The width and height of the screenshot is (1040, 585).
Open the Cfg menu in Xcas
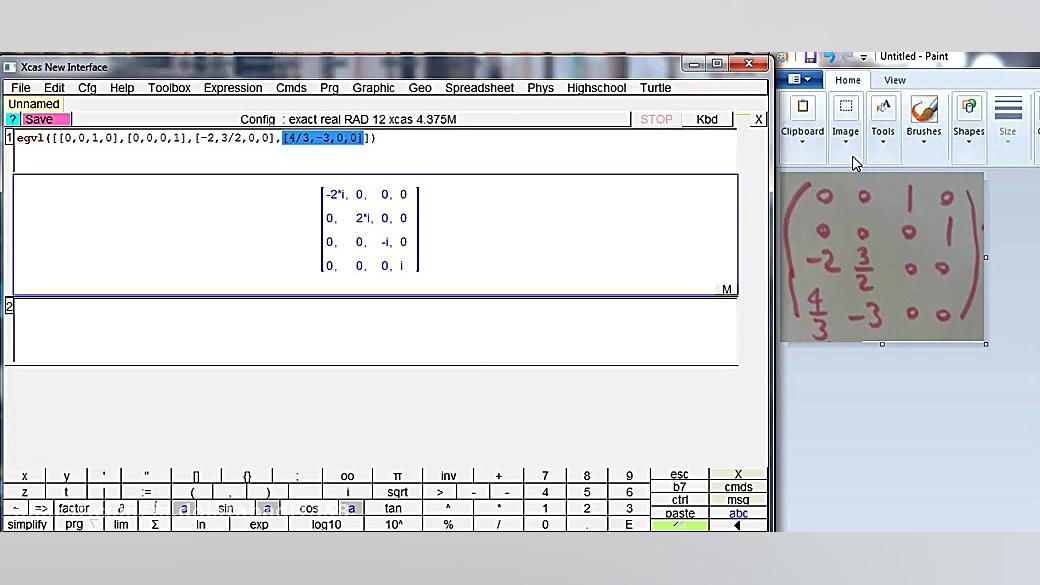click(x=87, y=88)
